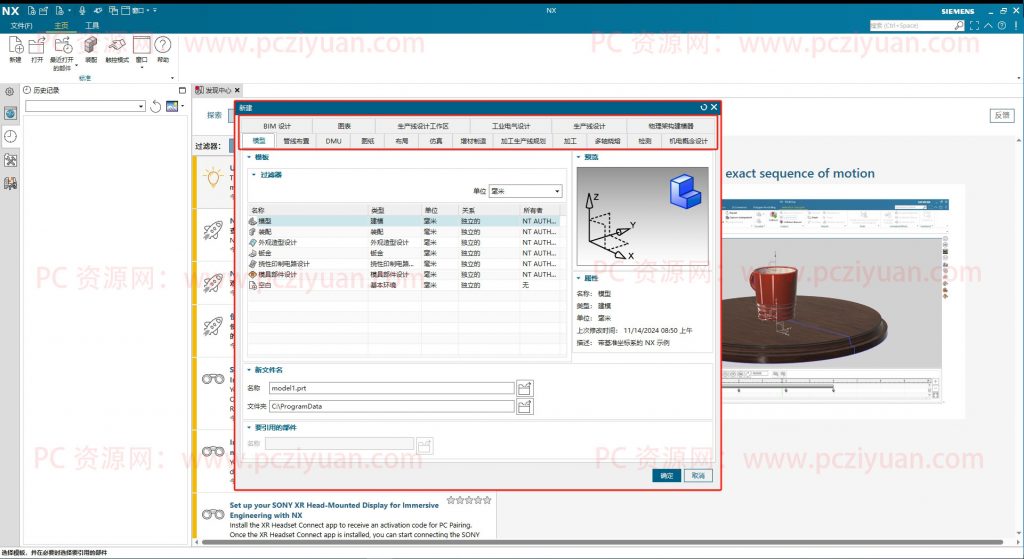Click the open folder icon in quick access toolbar

click(x=44, y=10)
